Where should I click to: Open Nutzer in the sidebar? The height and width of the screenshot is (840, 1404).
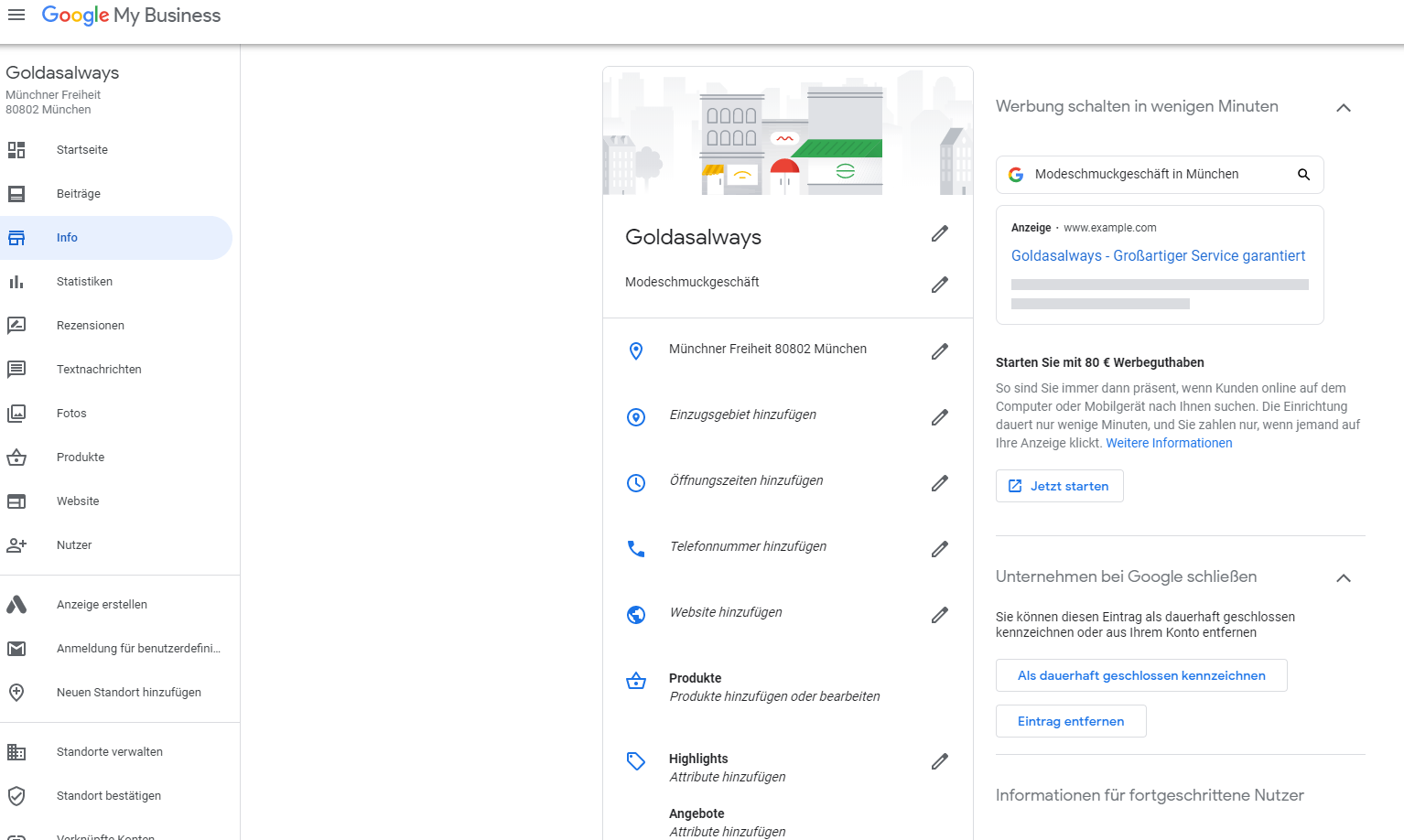pyautogui.click(x=116, y=545)
